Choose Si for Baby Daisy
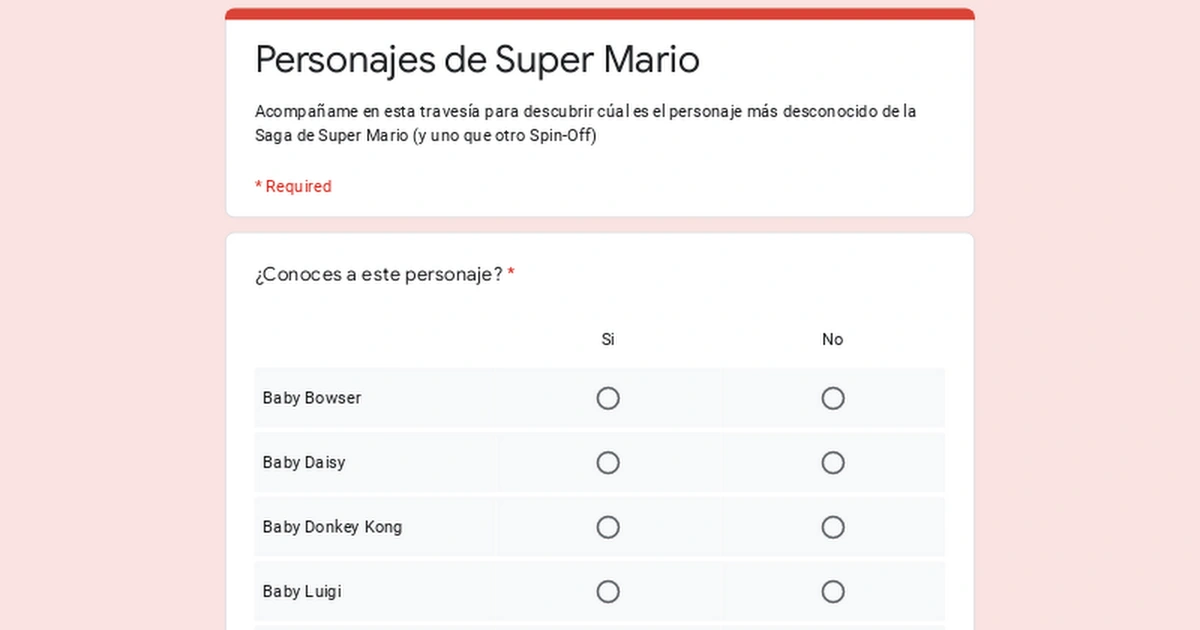The height and width of the screenshot is (630, 1200). tap(608, 463)
